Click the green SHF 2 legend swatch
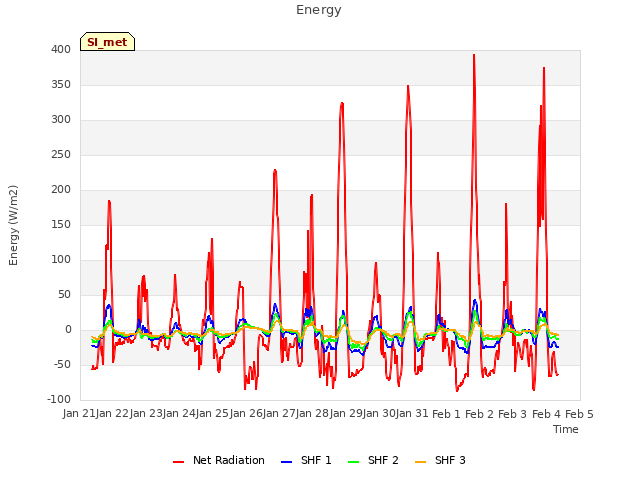This screenshot has height=480, width=640. (353, 462)
